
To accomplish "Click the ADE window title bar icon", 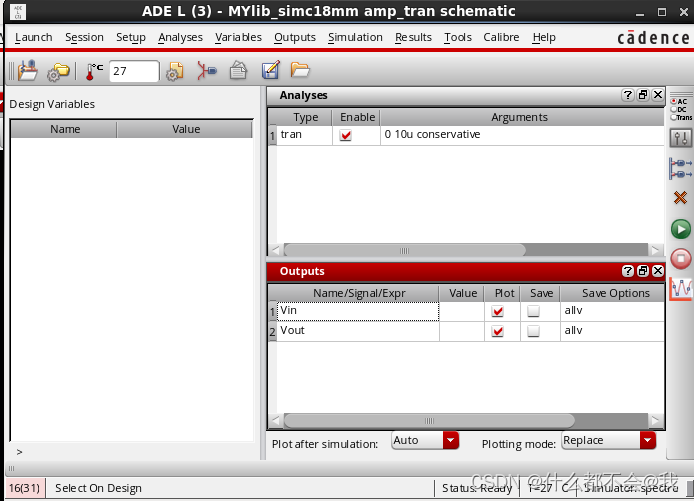I will [x=18, y=12].
